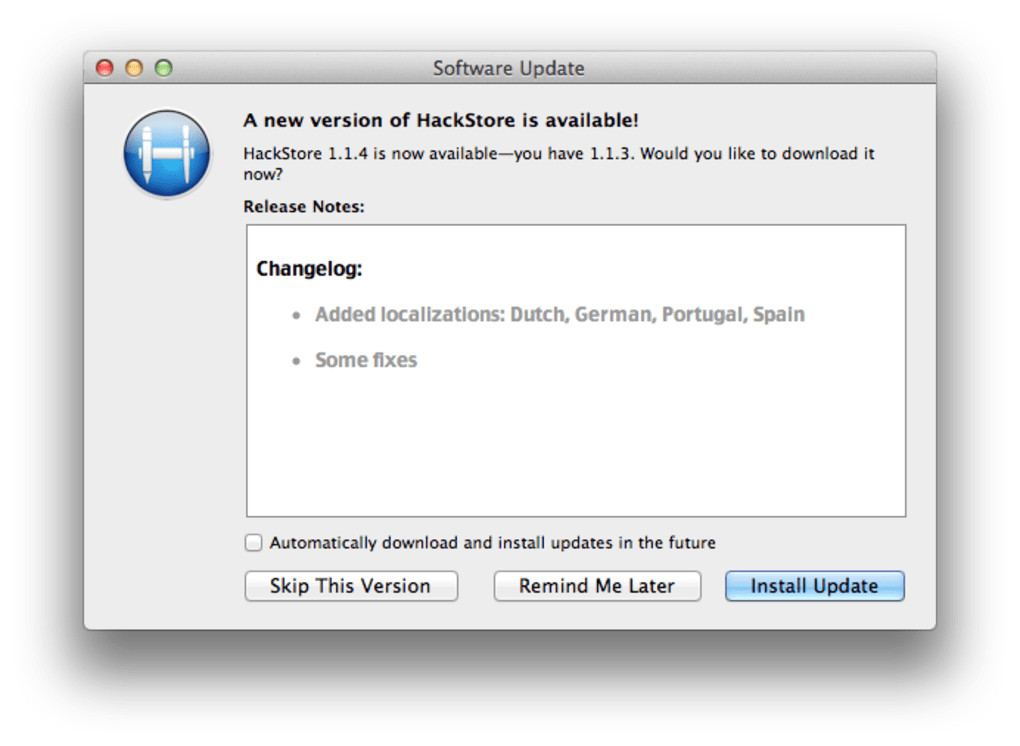Minimize the Software Update dialog

pos(134,68)
